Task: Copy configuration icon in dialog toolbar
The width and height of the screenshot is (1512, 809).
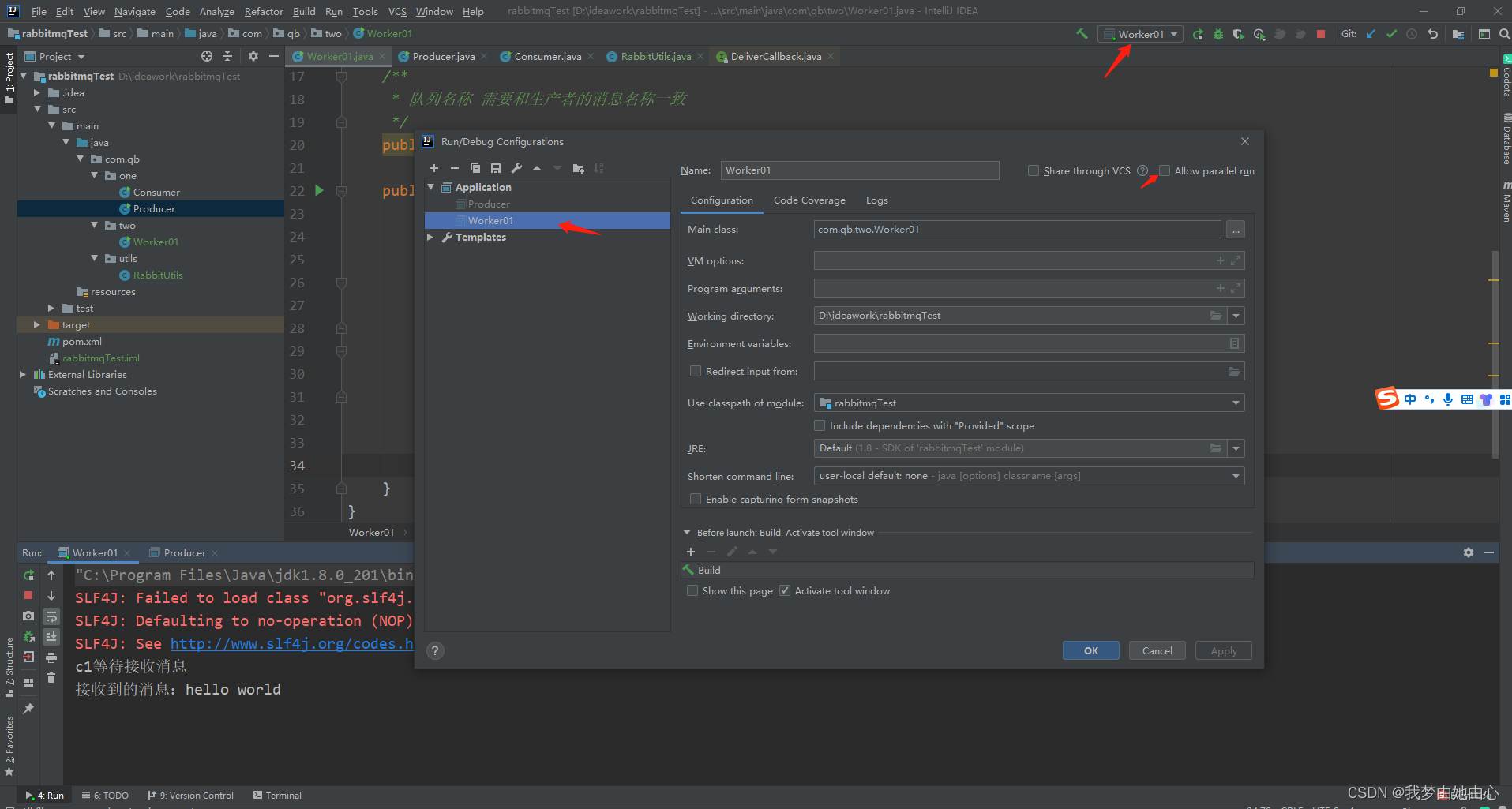Action: tap(475, 168)
